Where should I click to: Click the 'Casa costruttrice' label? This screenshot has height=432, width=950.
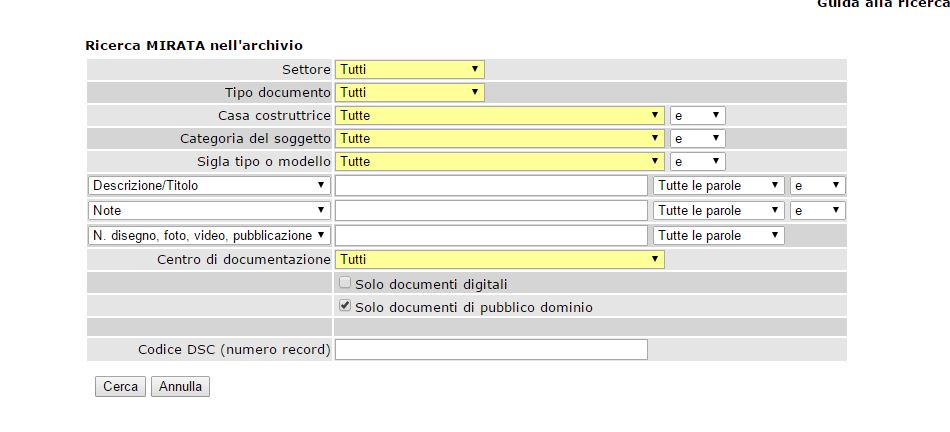pyautogui.click(x=274, y=116)
